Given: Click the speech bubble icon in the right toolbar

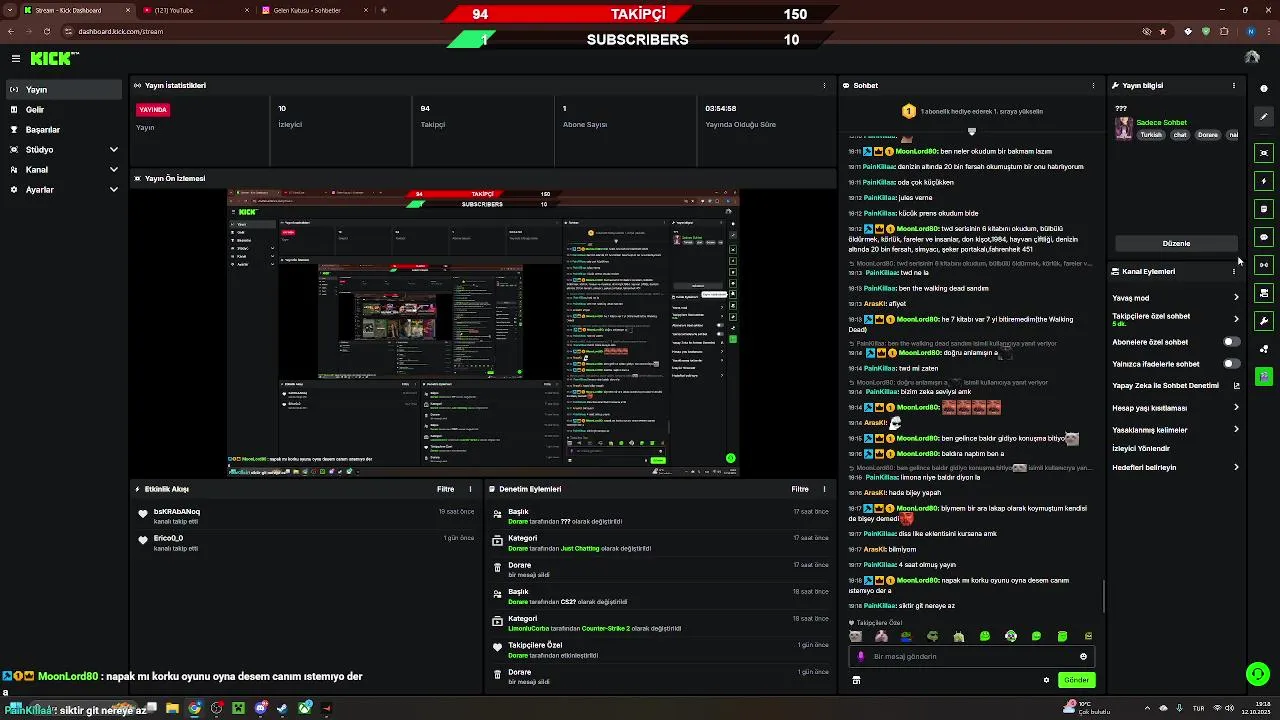Looking at the screenshot, I should coord(1264,237).
